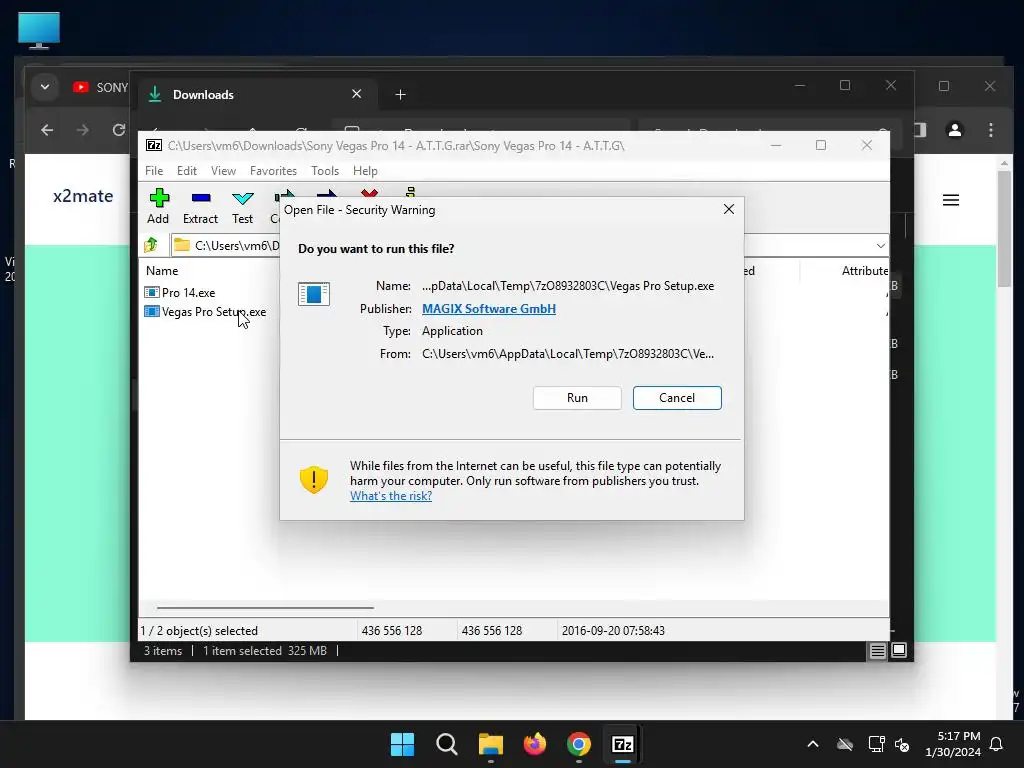Click the SONY YouTube tab in back browser
The height and width of the screenshot is (768, 1024).
tap(100, 88)
